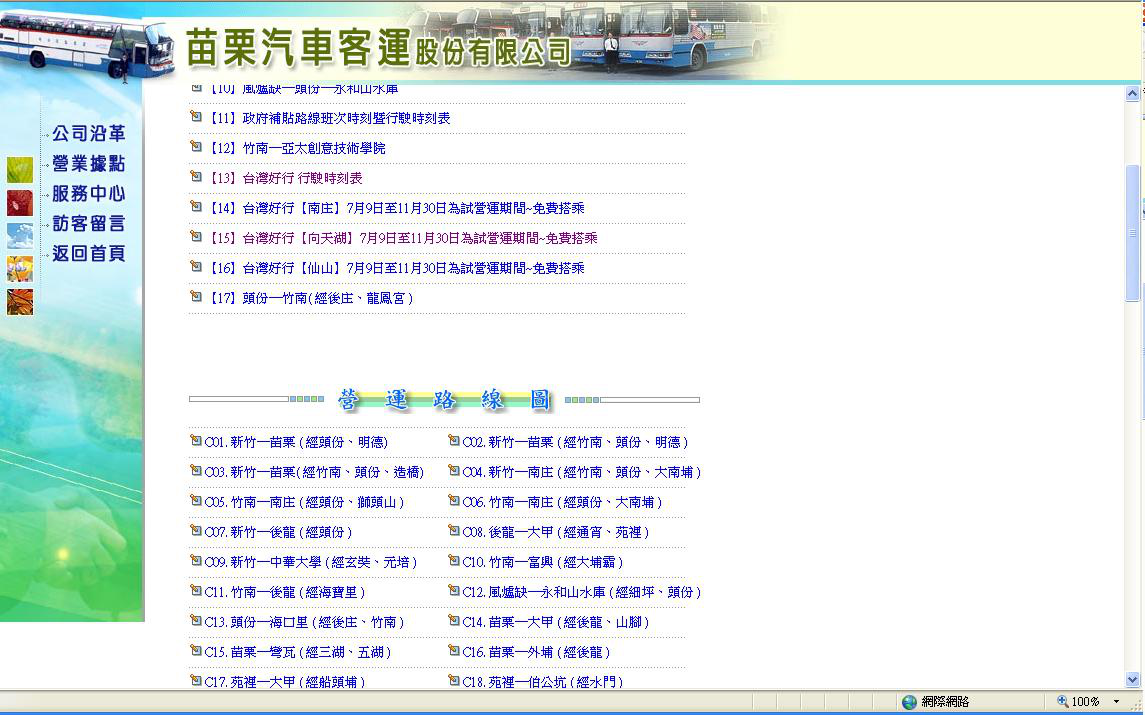Viewport: 1145px width, 715px height.
Task: Open link 【12】竹南—亞太創意技術學院
Action: [x=296, y=148]
